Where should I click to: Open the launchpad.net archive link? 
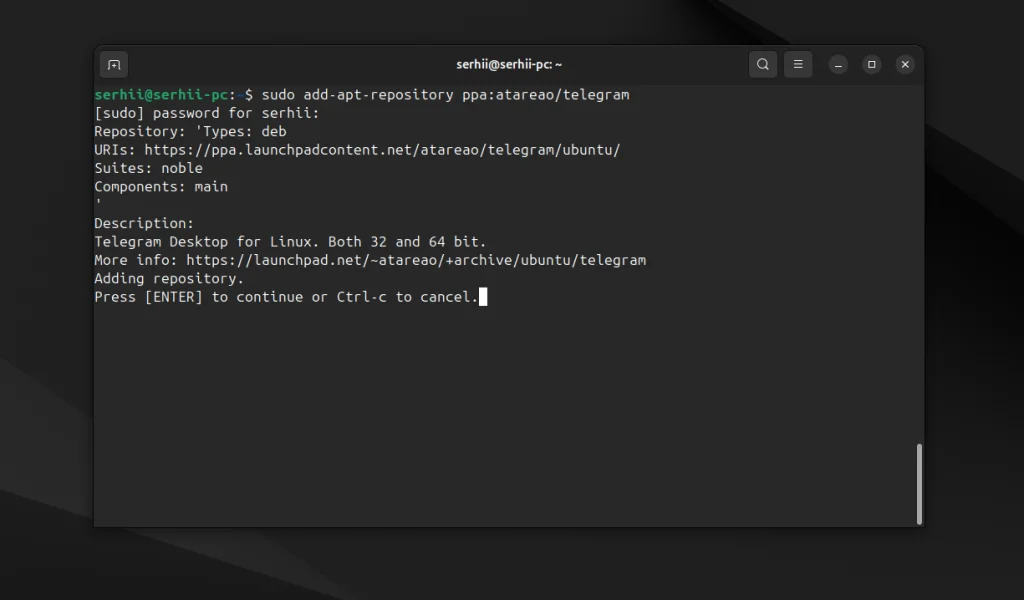click(x=416, y=260)
